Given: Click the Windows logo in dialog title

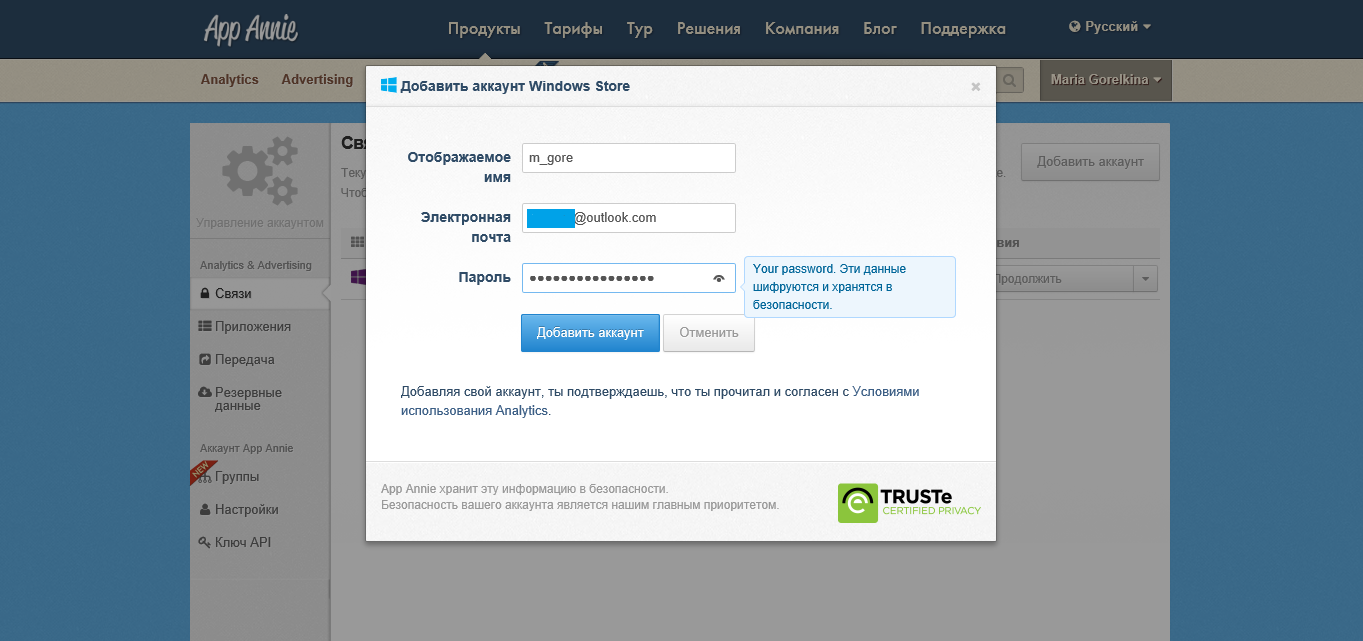Looking at the screenshot, I should (389, 85).
